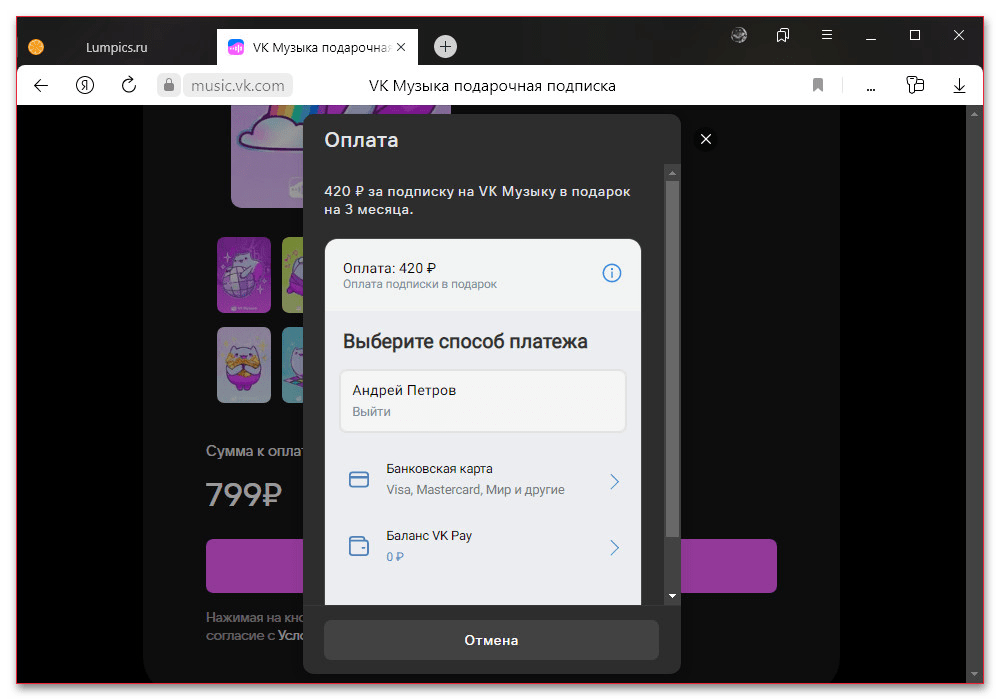Click the payment dialog scrollbar thumb

coord(672,359)
